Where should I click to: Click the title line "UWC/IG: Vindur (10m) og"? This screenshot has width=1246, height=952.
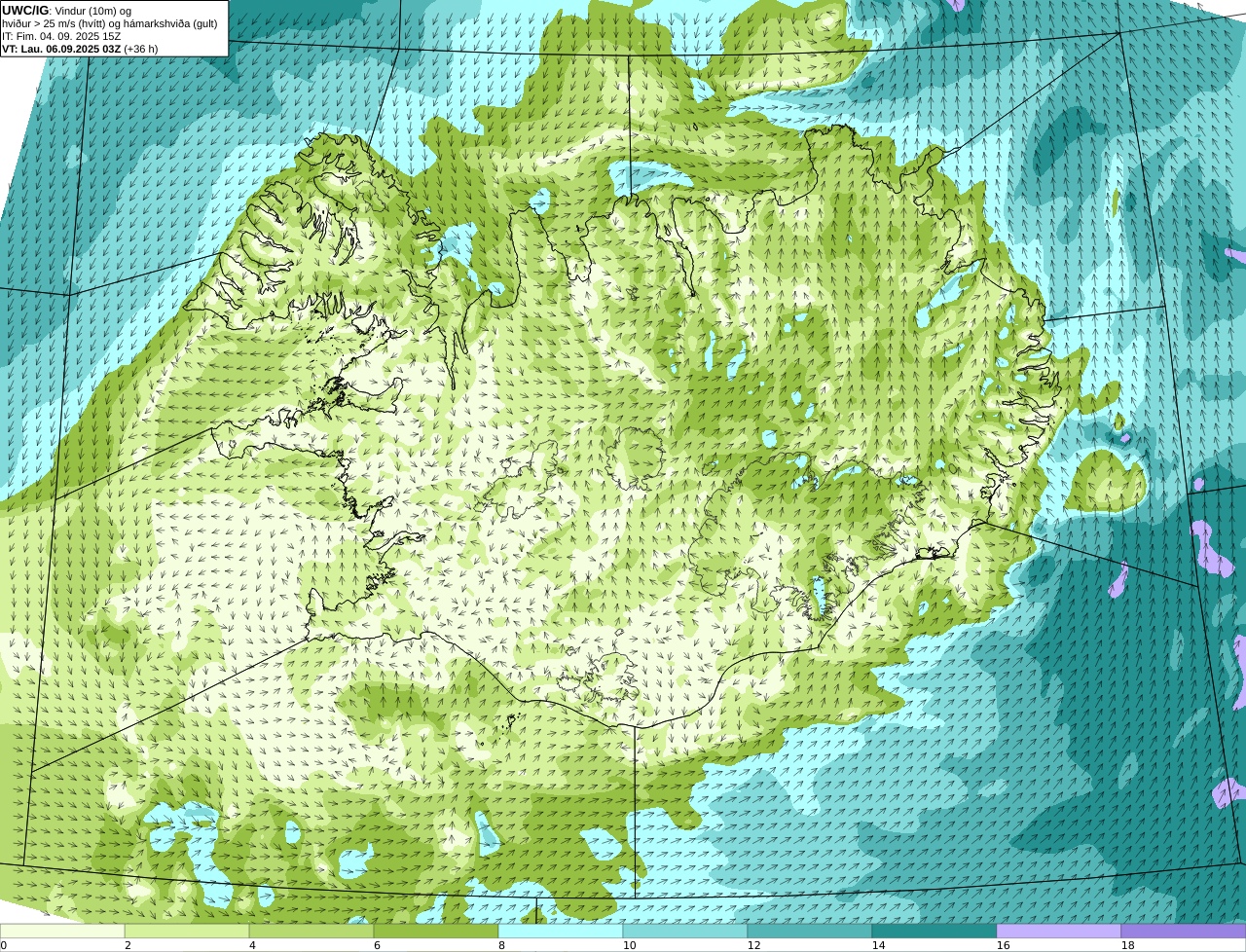(x=66, y=11)
